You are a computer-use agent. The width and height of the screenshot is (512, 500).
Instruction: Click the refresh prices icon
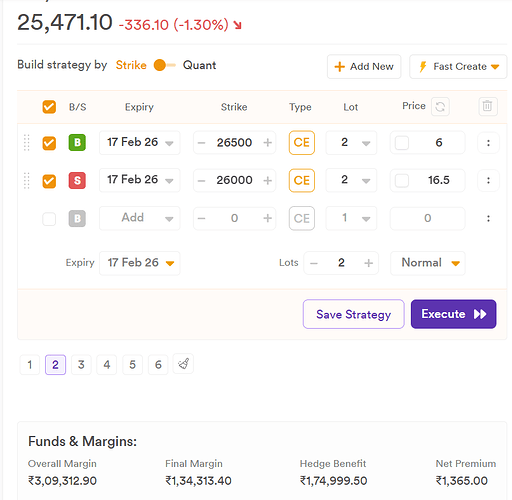(x=440, y=107)
